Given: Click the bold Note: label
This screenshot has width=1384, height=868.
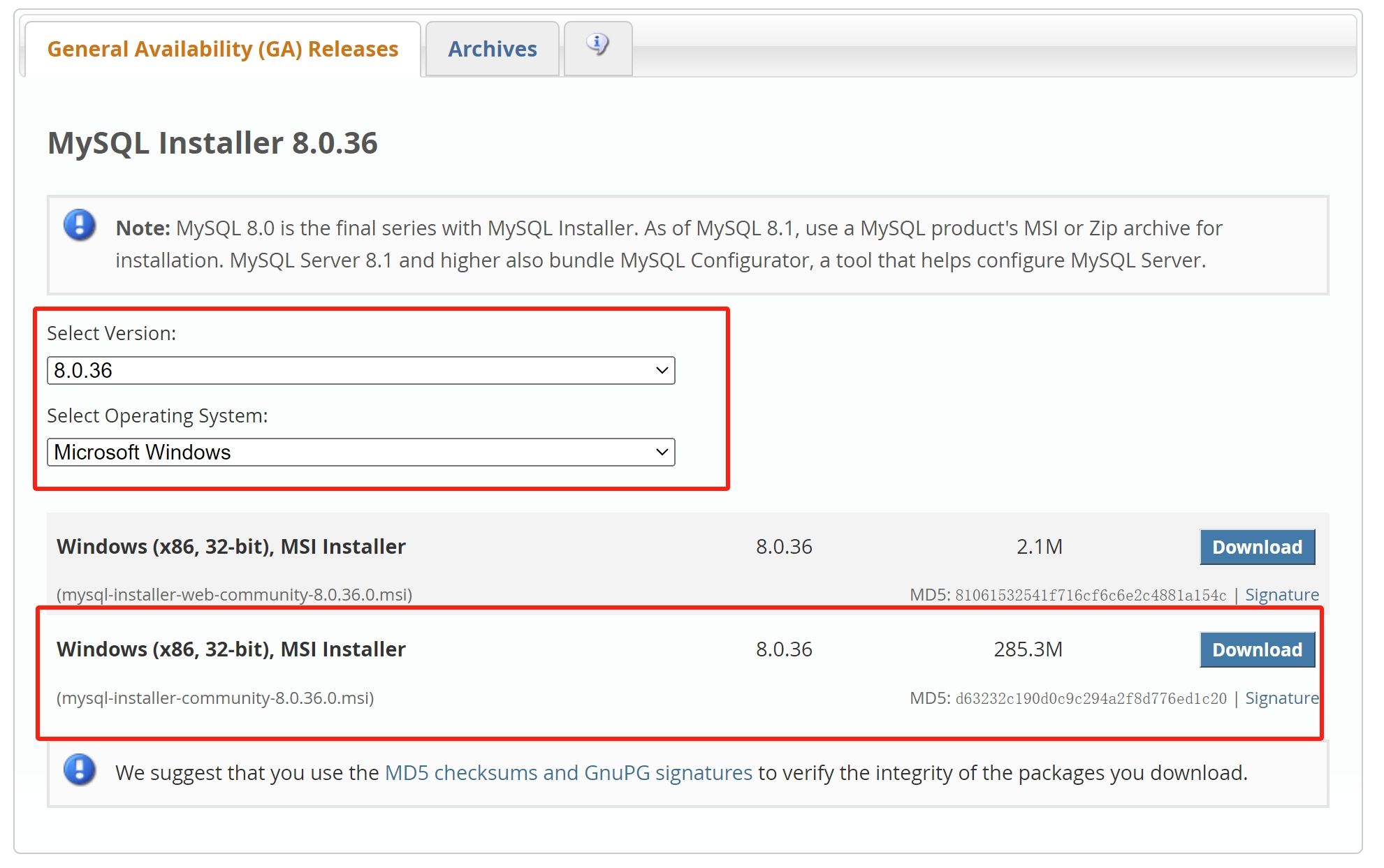Looking at the screenshot, I should pos(143,228).
